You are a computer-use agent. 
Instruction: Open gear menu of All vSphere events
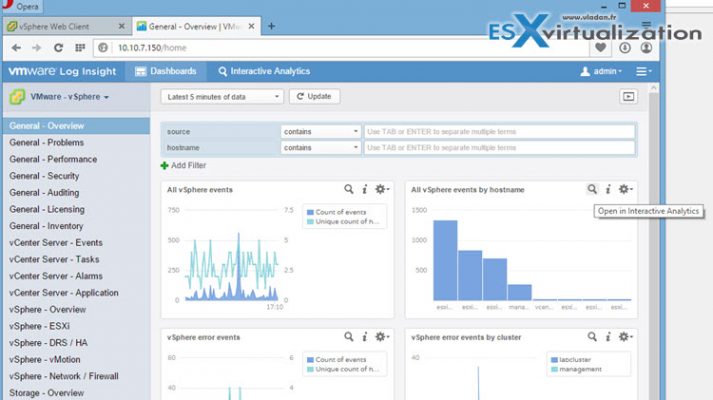(x=382, y=189)
